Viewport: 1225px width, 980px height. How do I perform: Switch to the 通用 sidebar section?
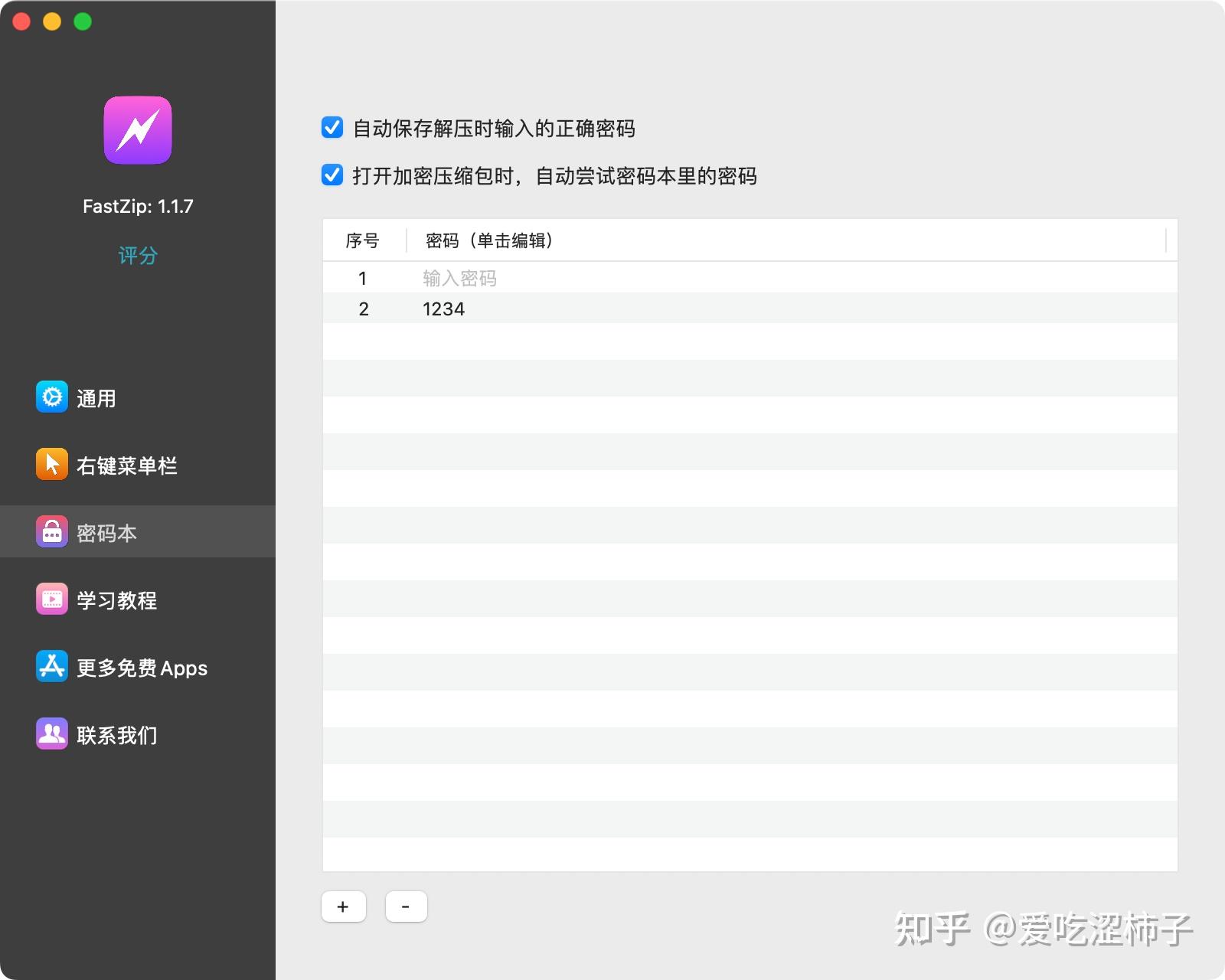[x=96, y=397]
